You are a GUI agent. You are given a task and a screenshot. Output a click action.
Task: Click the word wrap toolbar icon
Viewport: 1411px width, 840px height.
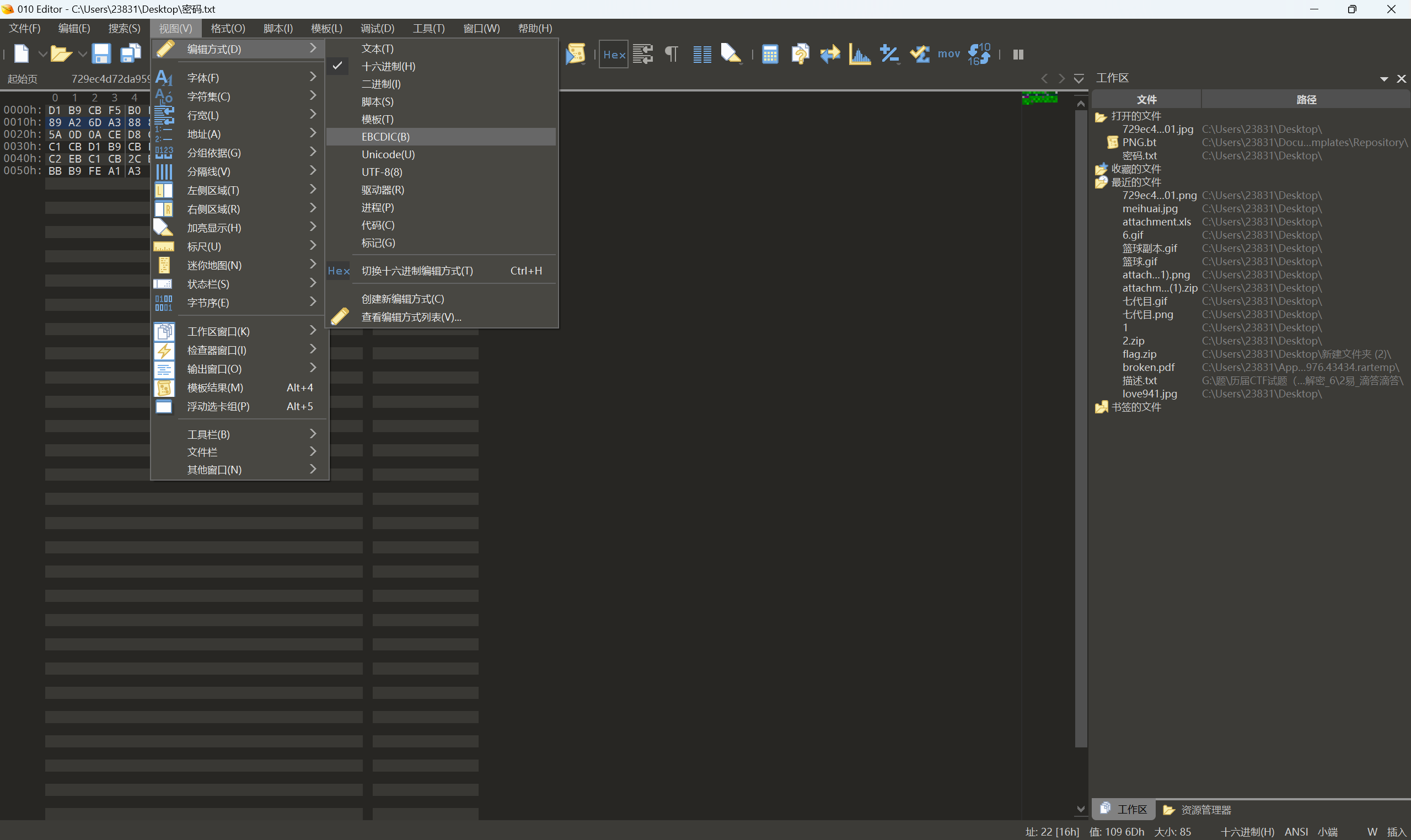(643, 55)
